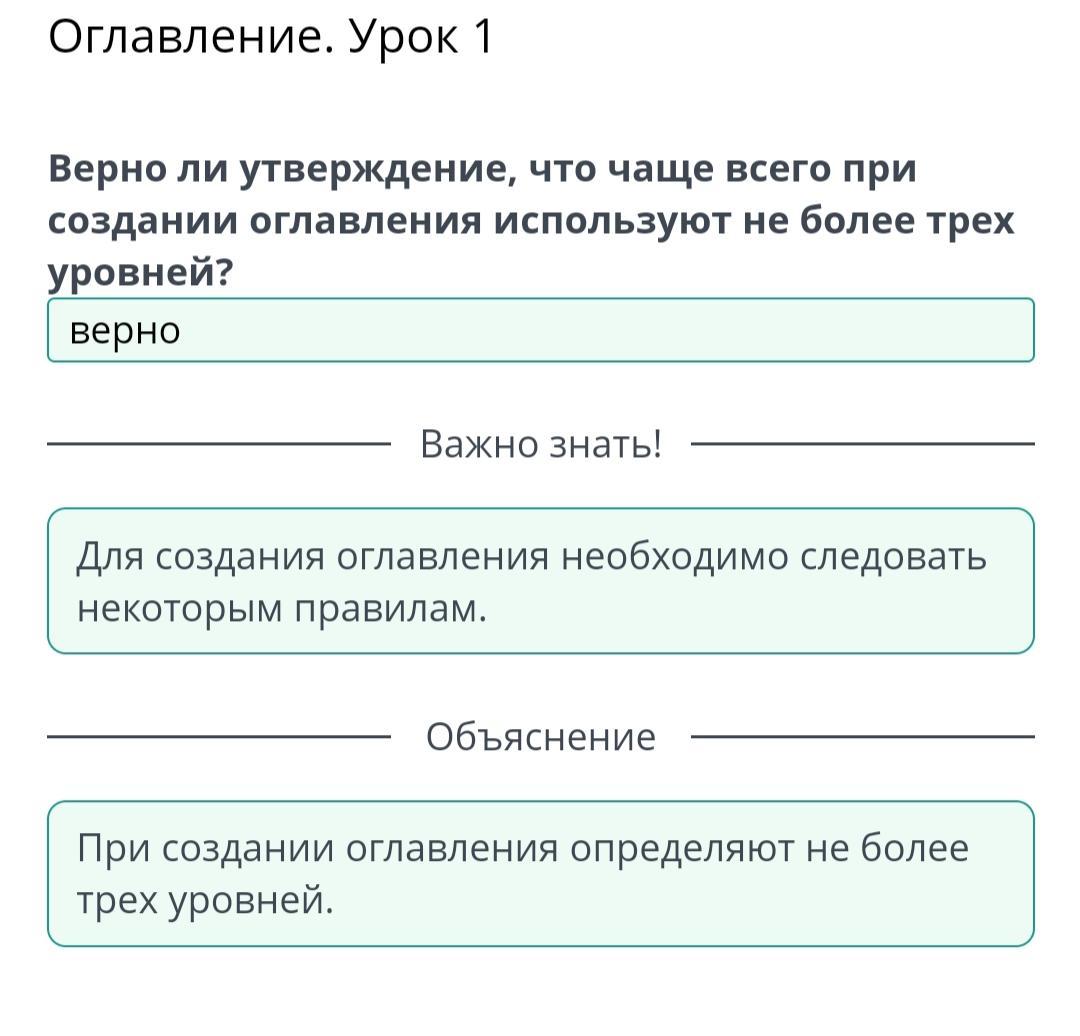Click the word уровней? ending the question

(141, 273)
